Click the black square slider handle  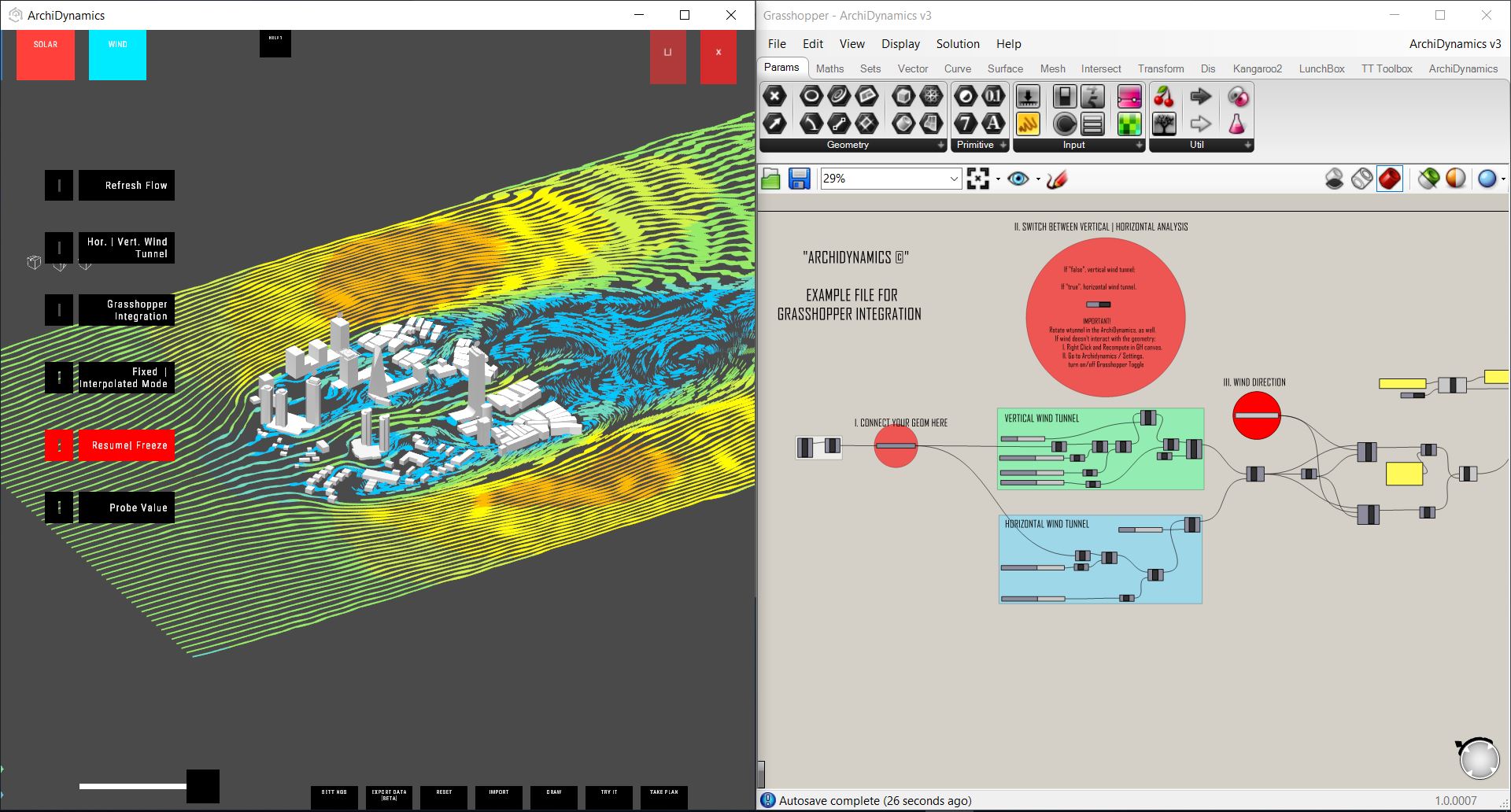click(203, 786)
